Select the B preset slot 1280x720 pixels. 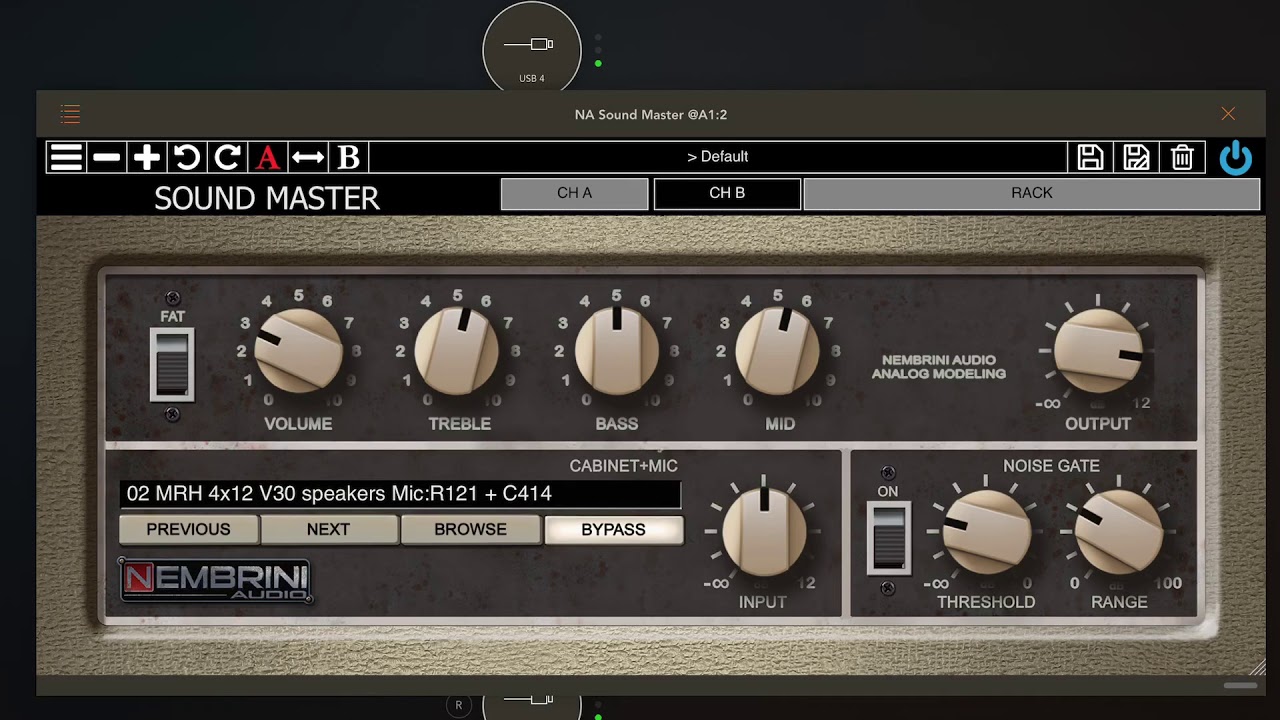(x=348, y=157)
